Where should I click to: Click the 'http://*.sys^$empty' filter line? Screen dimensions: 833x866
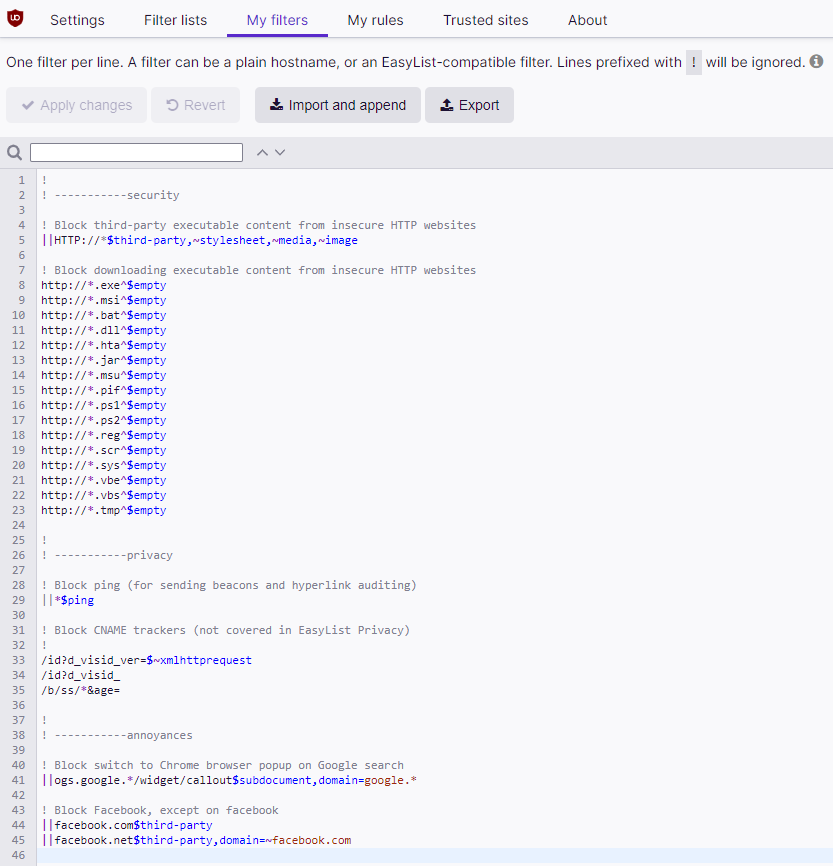coord(104,465)
